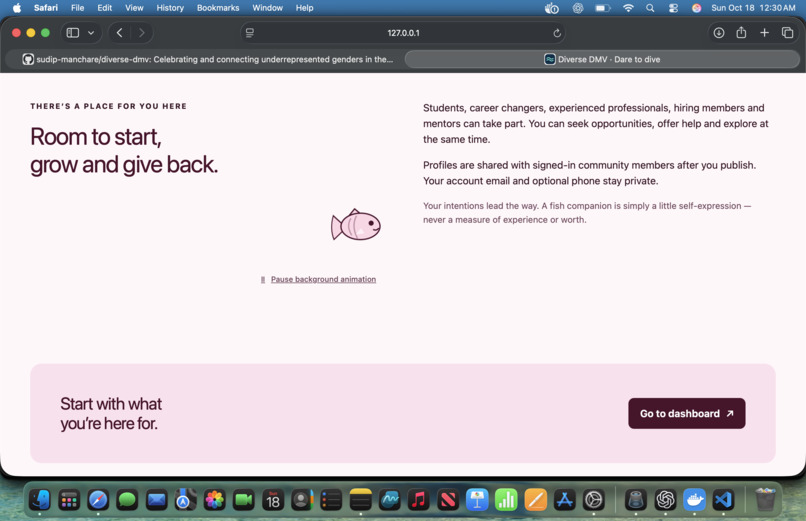806x521 pixels.
Task: Open the Safari menu
Action: point(46,8)
